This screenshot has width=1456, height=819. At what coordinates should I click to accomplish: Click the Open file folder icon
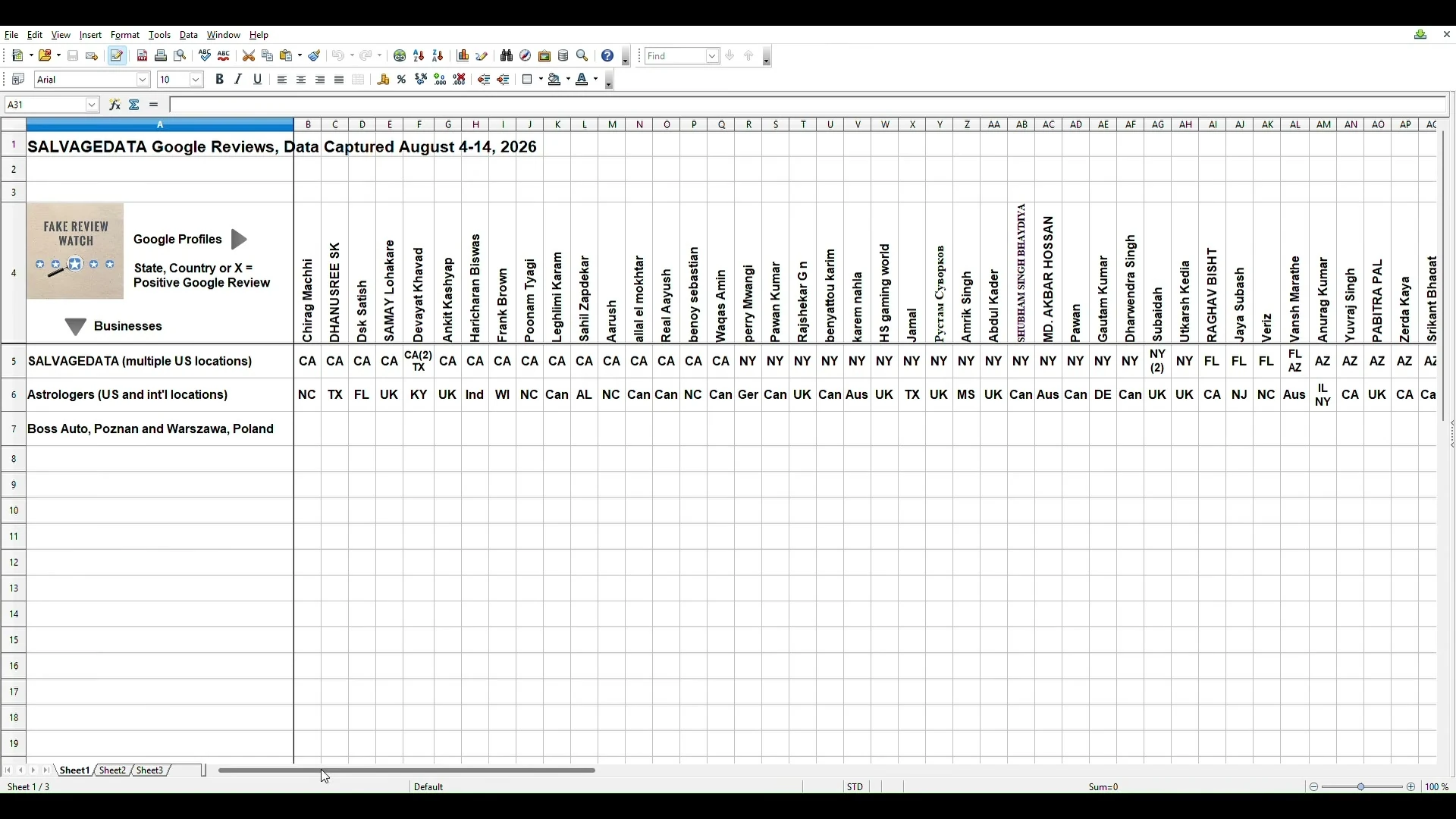(45, 56)
